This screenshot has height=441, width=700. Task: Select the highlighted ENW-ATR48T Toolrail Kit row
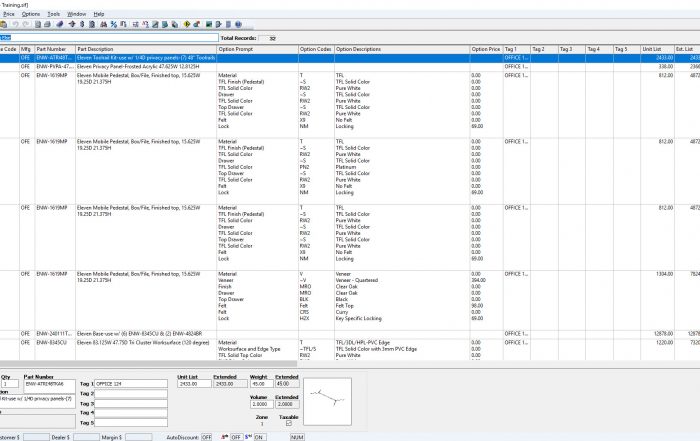[x=350, y=58]
